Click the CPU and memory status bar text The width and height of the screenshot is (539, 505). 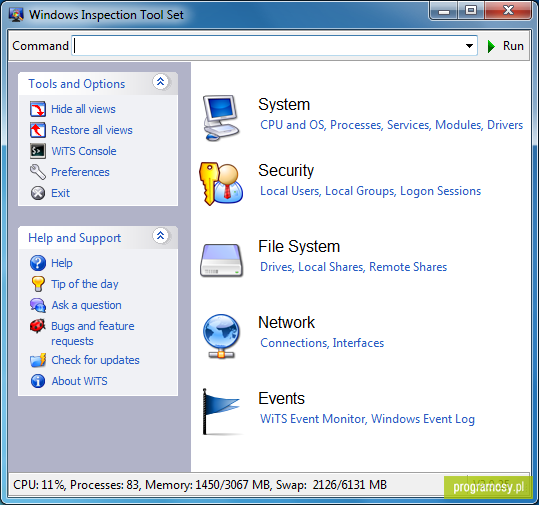point(200,485)
